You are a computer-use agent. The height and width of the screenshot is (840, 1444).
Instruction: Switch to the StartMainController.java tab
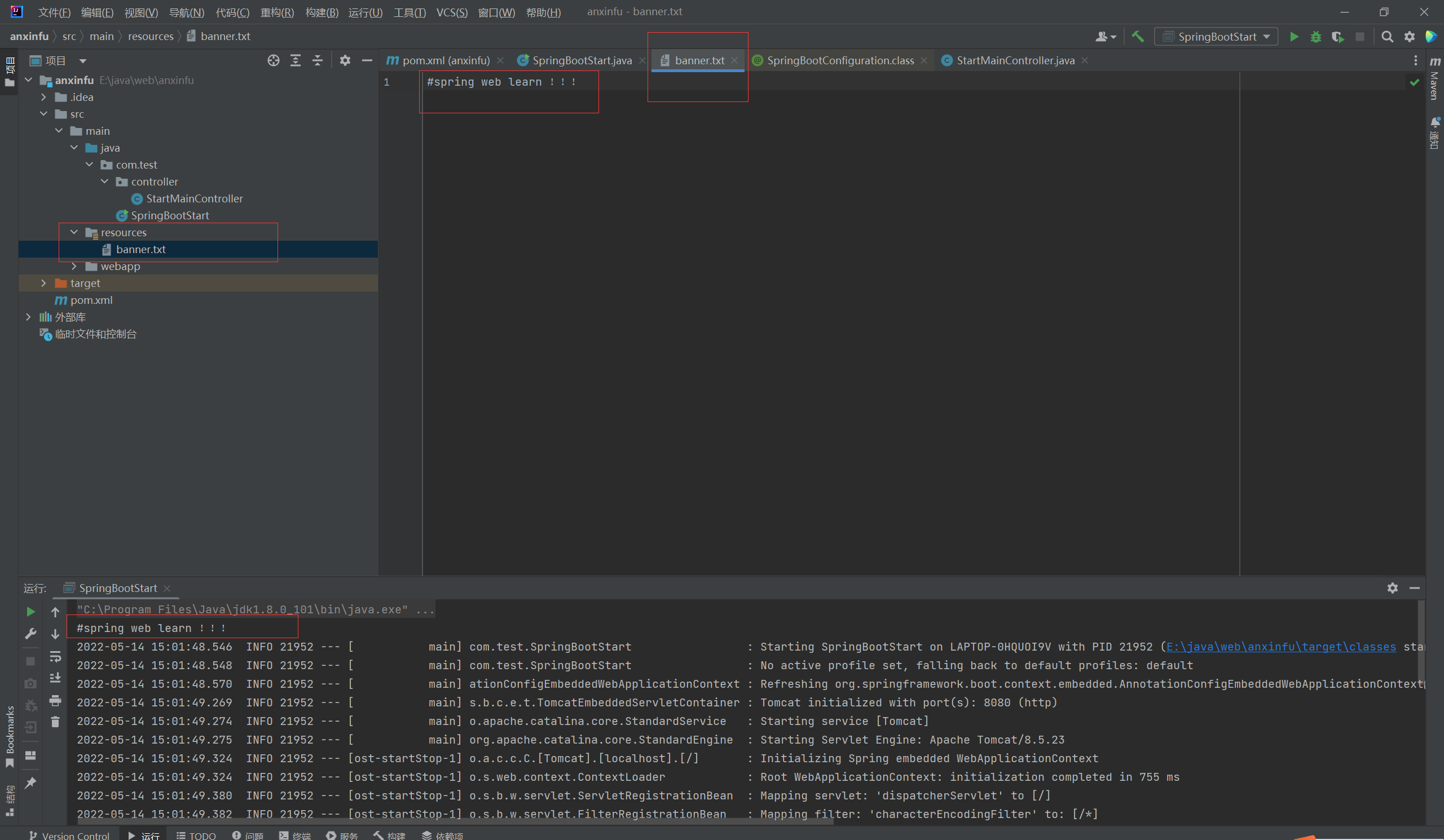click(1015, 61)
